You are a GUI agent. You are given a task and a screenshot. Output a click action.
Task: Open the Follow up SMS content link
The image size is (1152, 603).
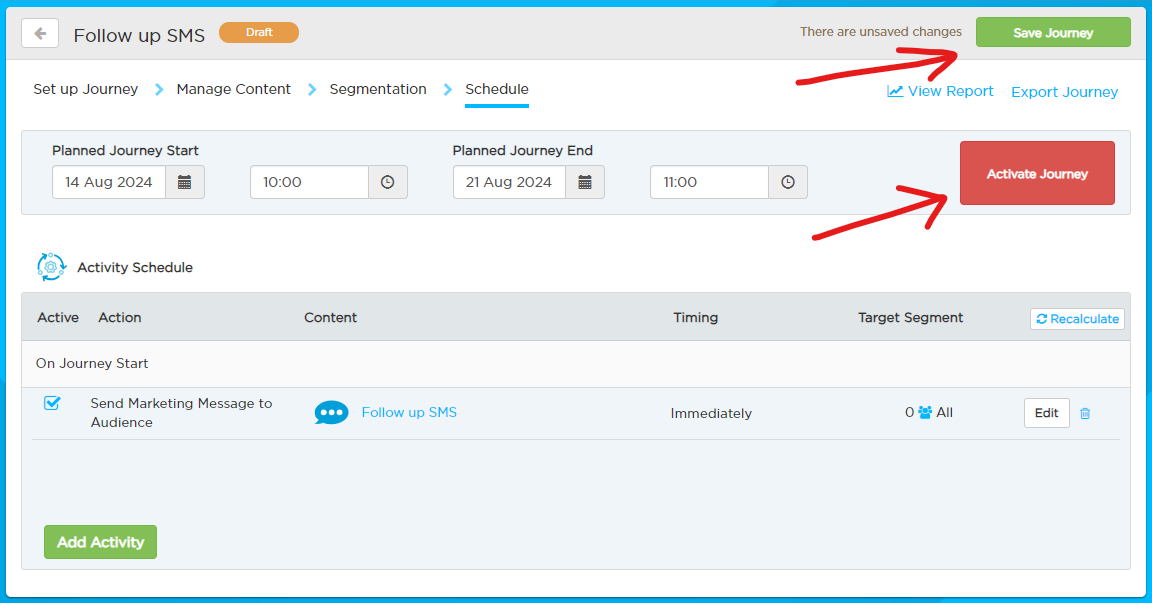(x=409, y=412)
